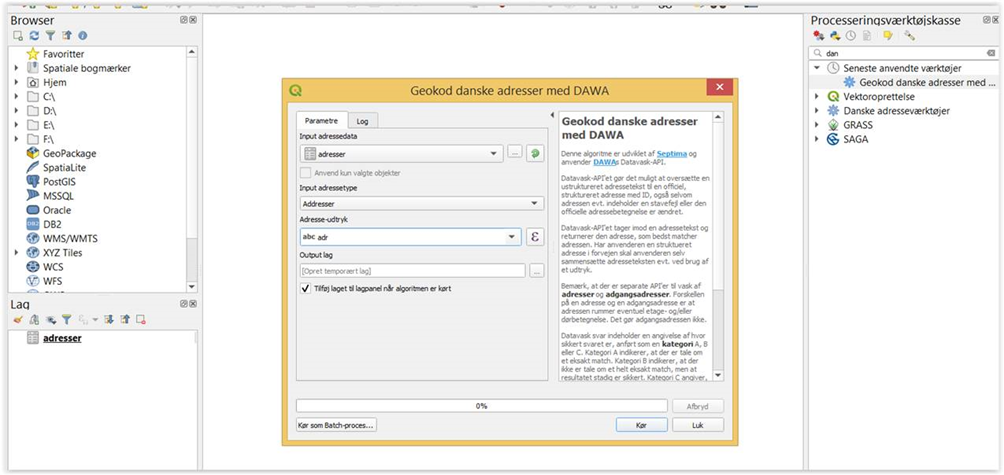Image resolution: width=1004 pixels, height=475 pixels.
Task: Click the toolbox search field
Action: pyautogui.click(x=903, y=53)
